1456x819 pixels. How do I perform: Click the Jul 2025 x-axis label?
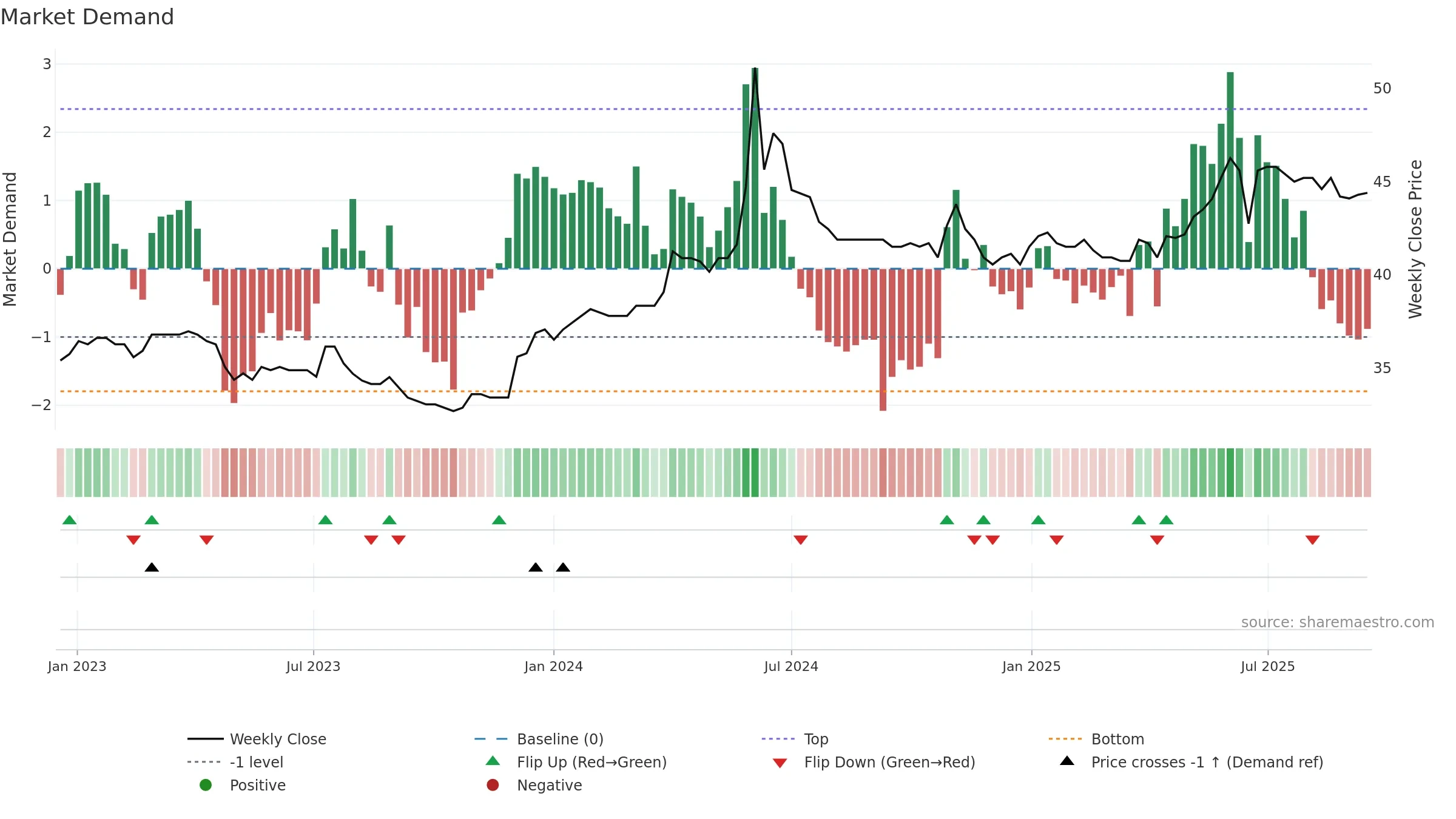(1268, 666)
